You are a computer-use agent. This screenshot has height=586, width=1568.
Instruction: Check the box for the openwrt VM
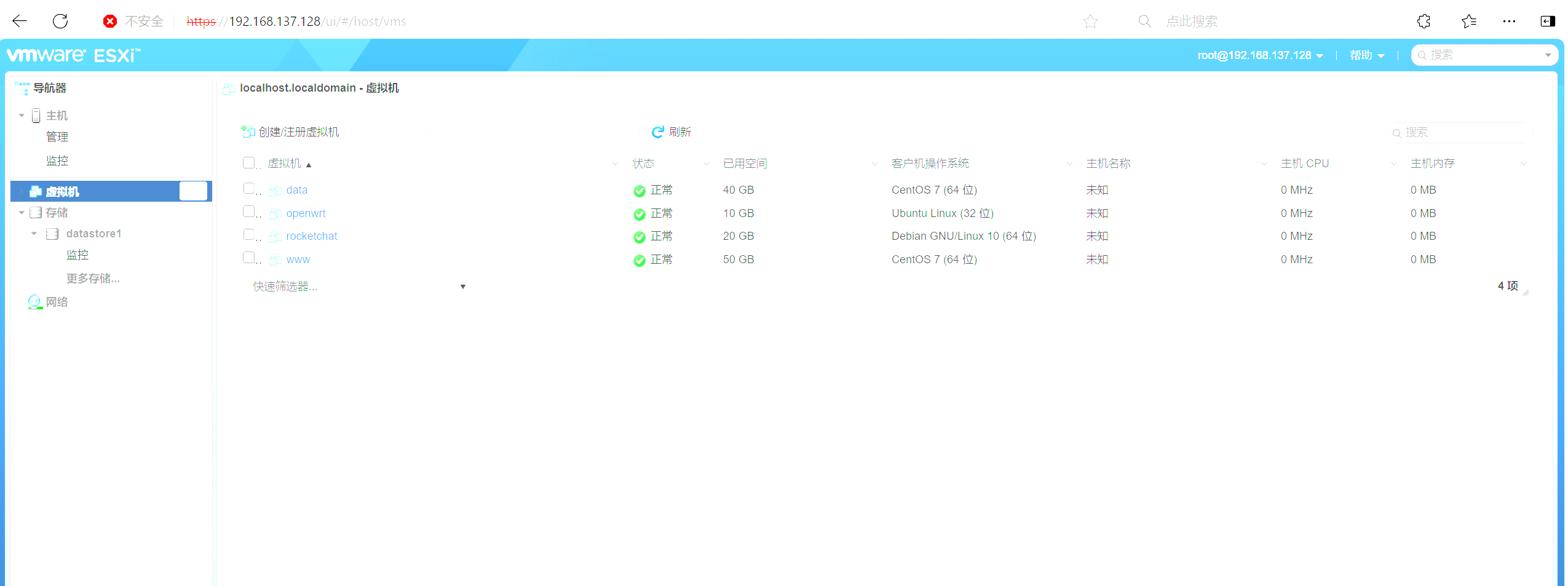pos(249,212)
